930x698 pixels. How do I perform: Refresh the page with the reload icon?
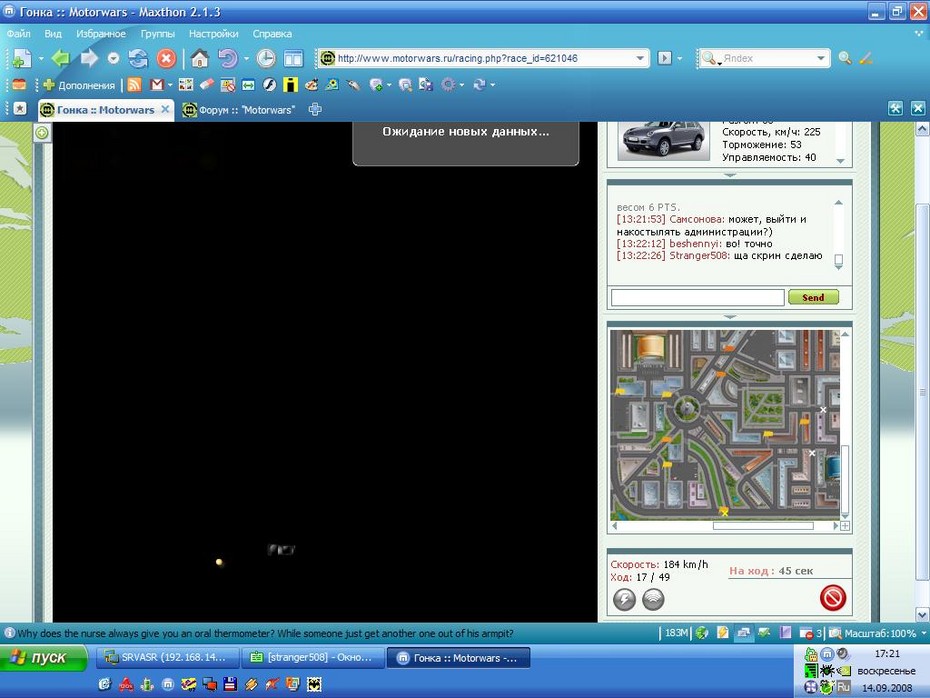(138, 58)
